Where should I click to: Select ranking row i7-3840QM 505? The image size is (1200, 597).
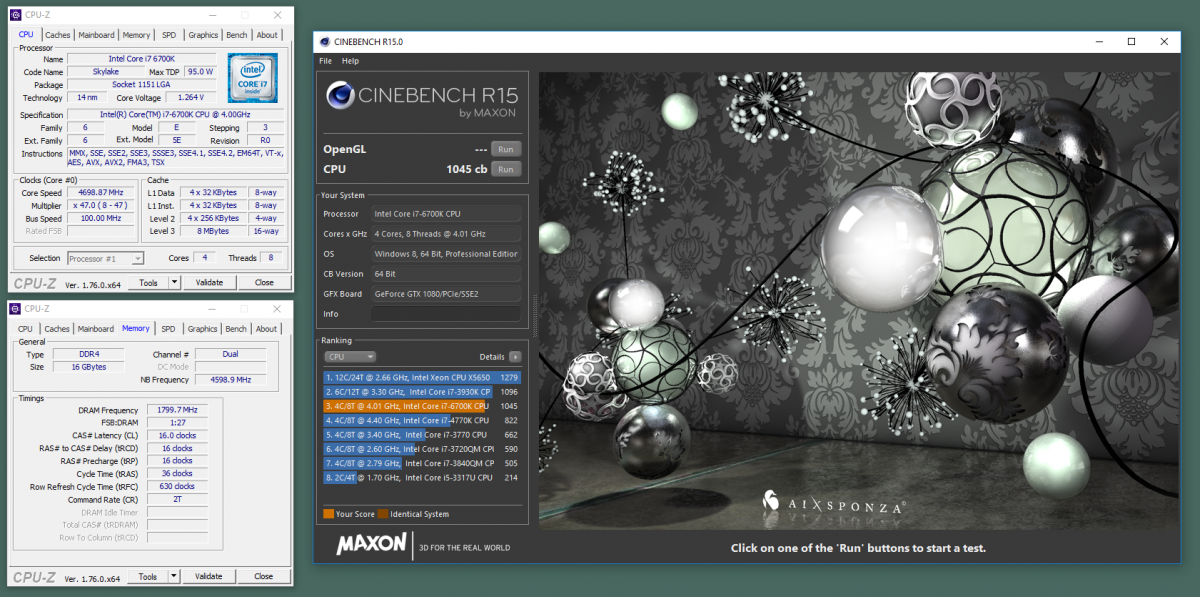[x=422, y=464]
